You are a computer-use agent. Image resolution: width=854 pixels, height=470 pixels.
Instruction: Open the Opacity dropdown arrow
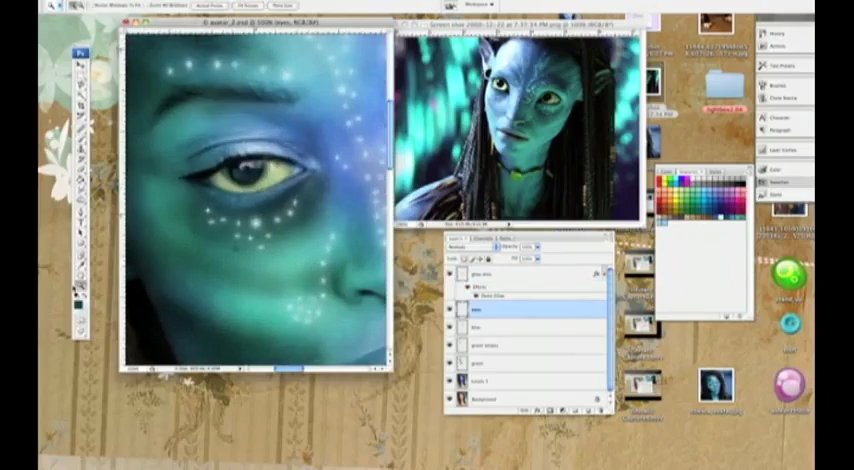tap(538, 247)
